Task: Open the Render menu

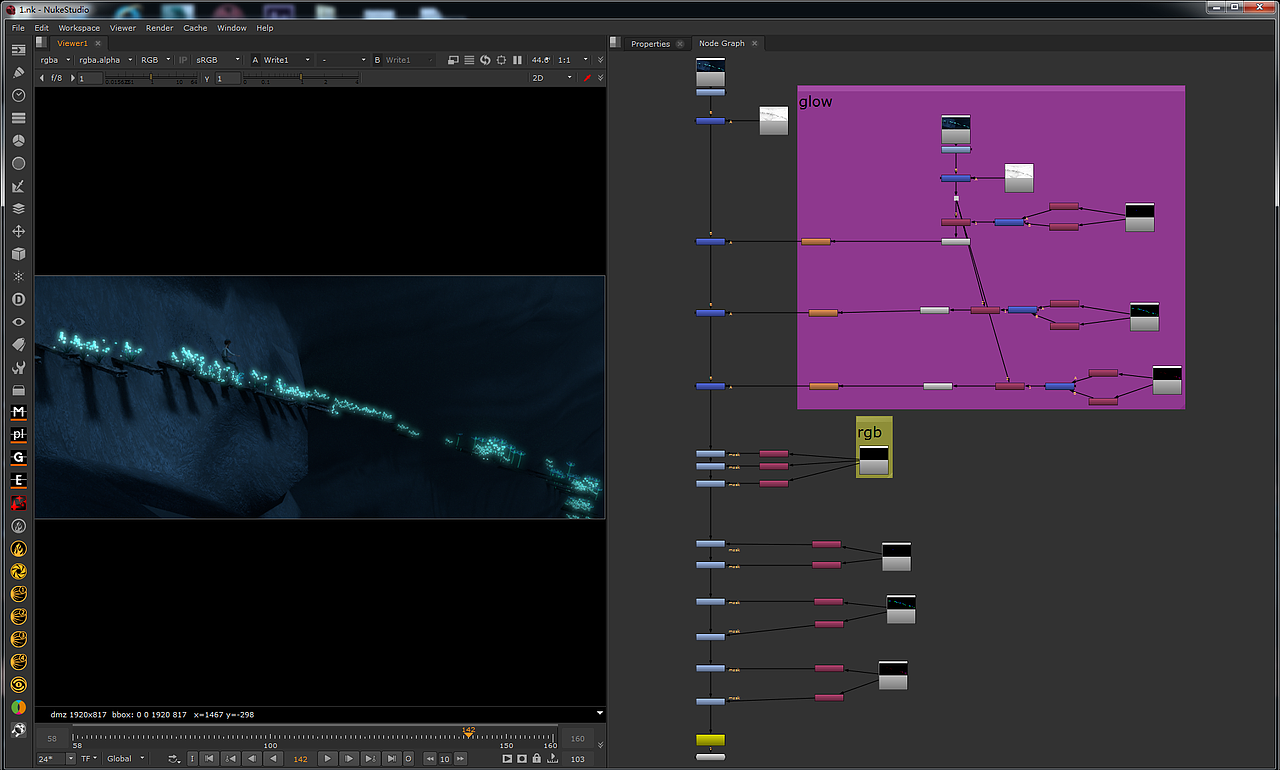Action: 159,28
